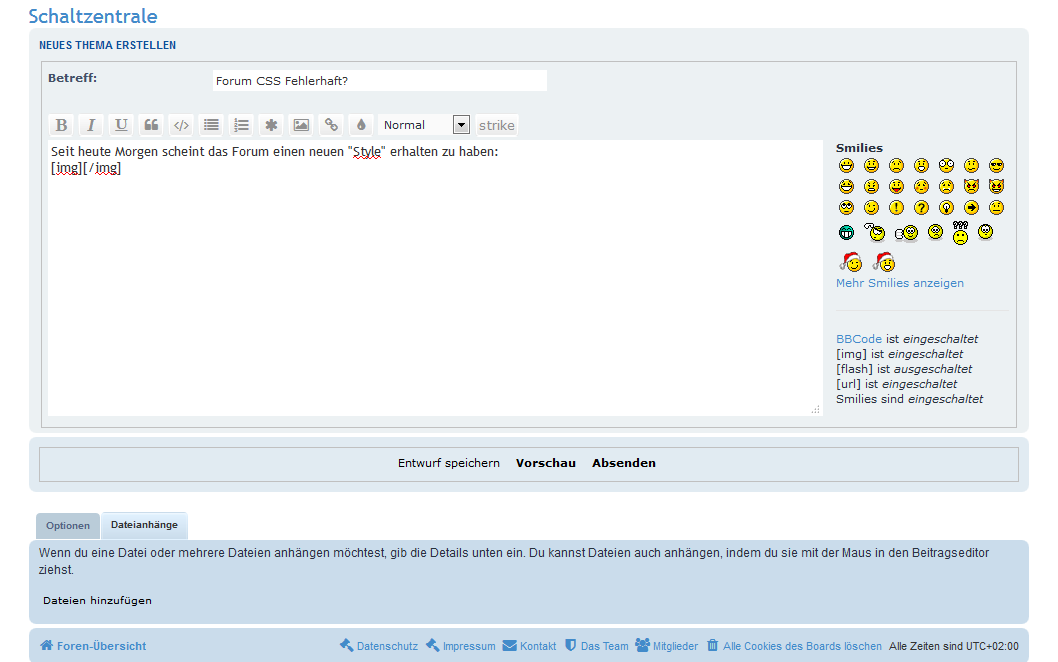Save the post with Entwurf speichern
This screenshot has width=1058, height=662.
pyautogui.click(x=449, y=463)
